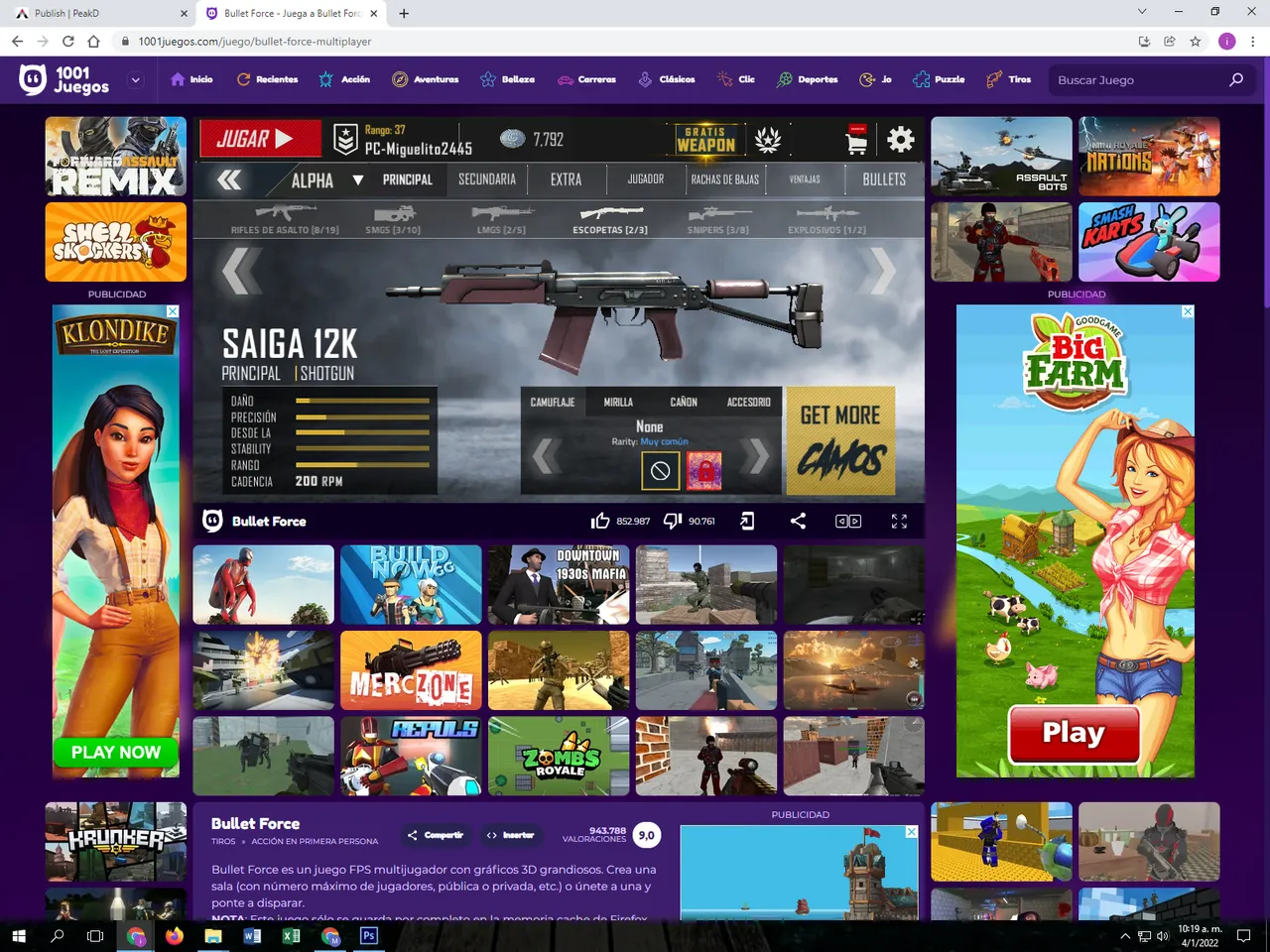Open the laurel wreath prestige icon
The height and width of the screenshot is (952, 1270).
[x=768, y=141]
